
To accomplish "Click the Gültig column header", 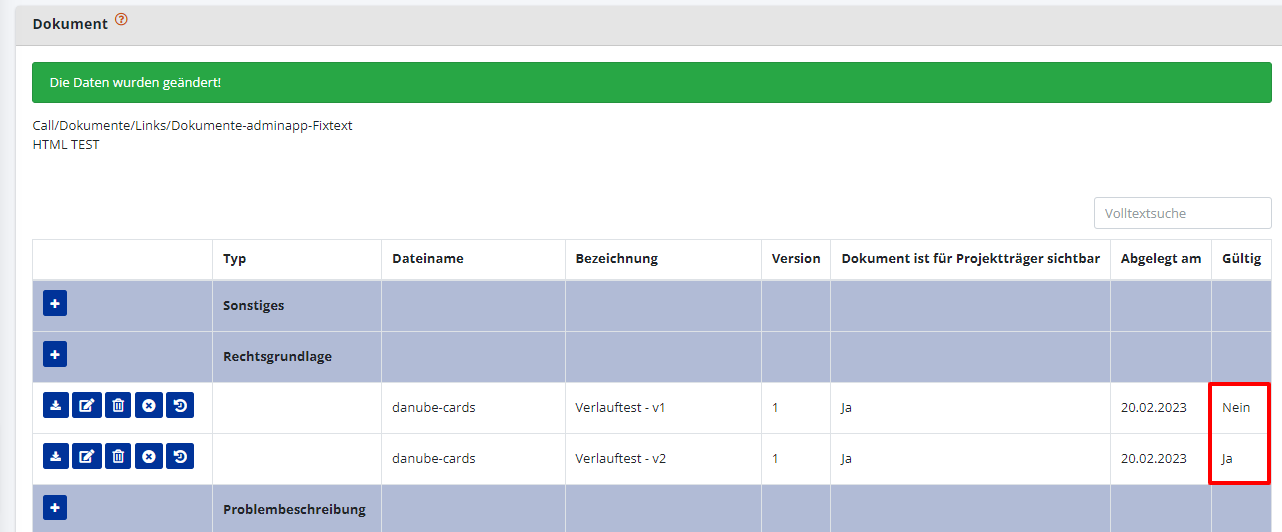I will [1241, 259].
